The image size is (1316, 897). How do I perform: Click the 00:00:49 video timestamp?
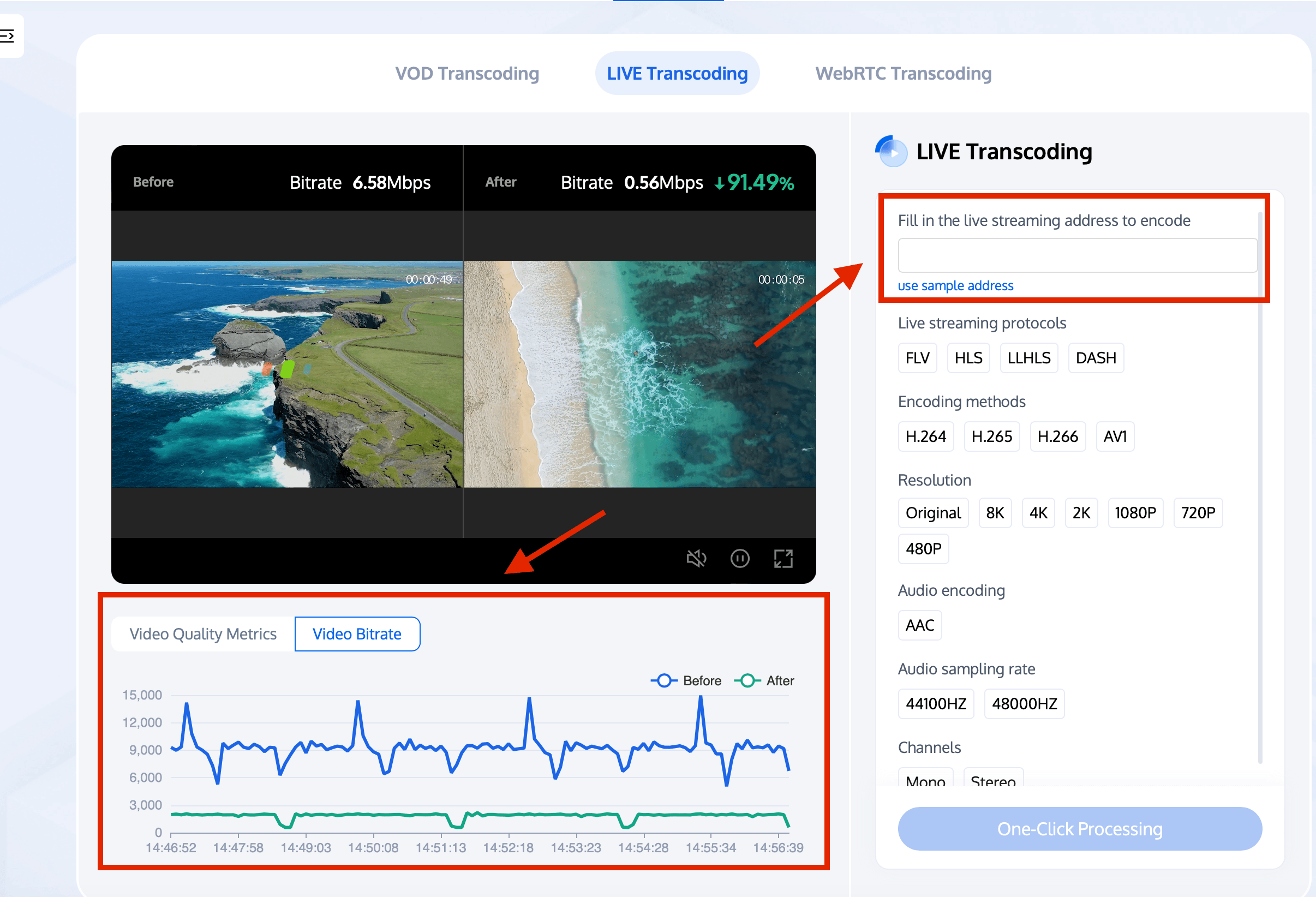click(429, 279)
